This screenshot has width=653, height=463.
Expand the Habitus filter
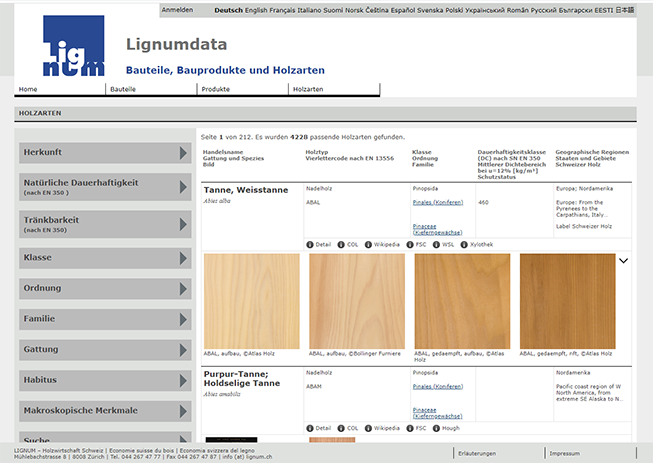click(x=105, y=381)
